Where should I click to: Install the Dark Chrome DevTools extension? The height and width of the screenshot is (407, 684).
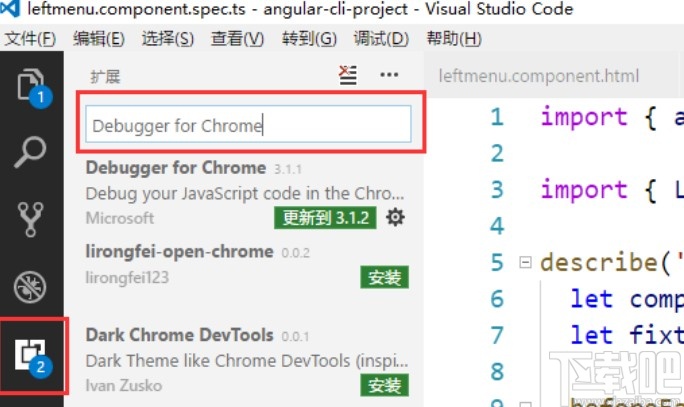(384, 385)
